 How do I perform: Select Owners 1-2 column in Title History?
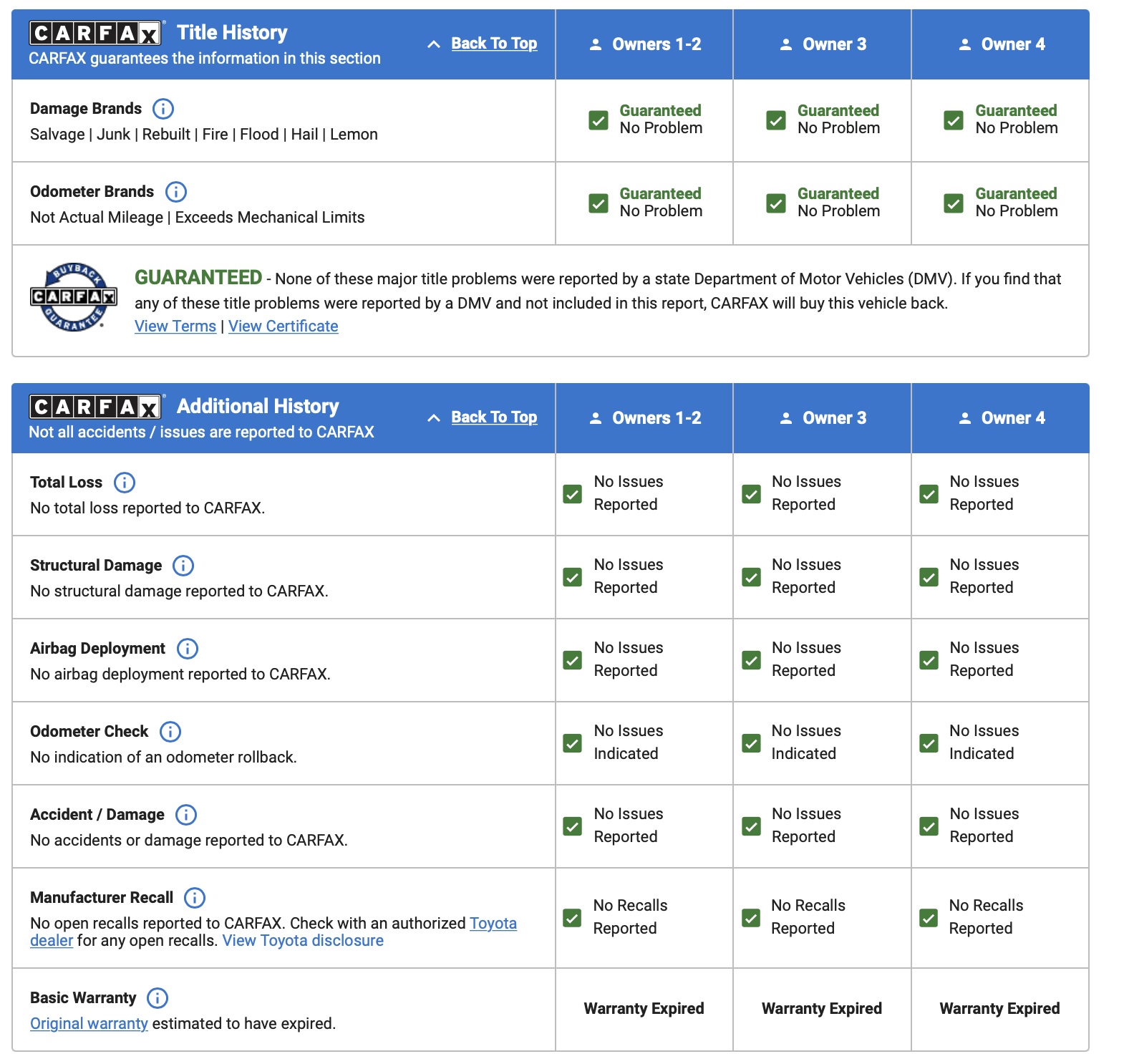pyautogui.click(x=644, y=44)
